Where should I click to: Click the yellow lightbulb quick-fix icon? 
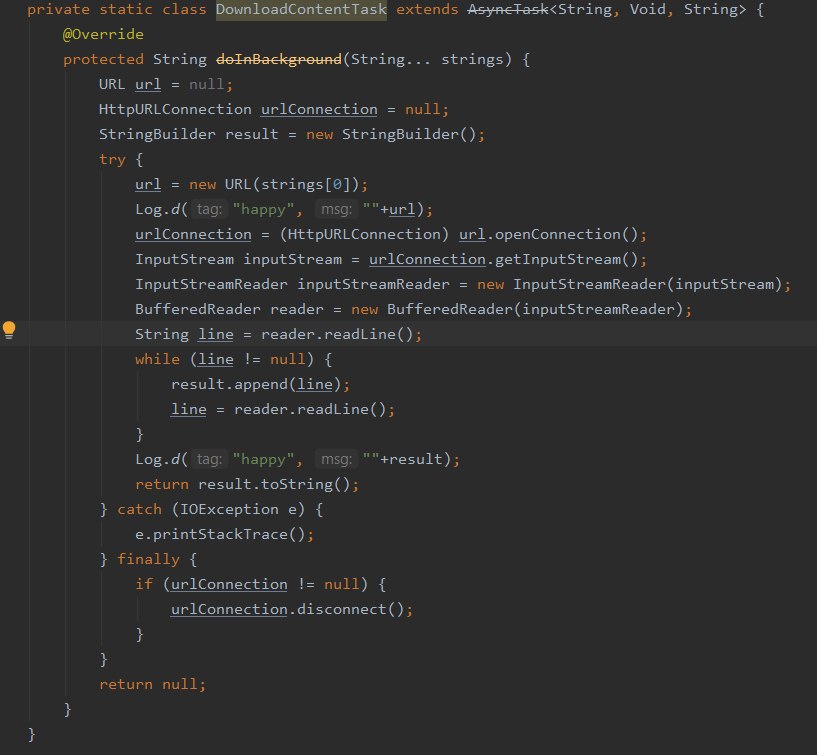click(9, 330)
